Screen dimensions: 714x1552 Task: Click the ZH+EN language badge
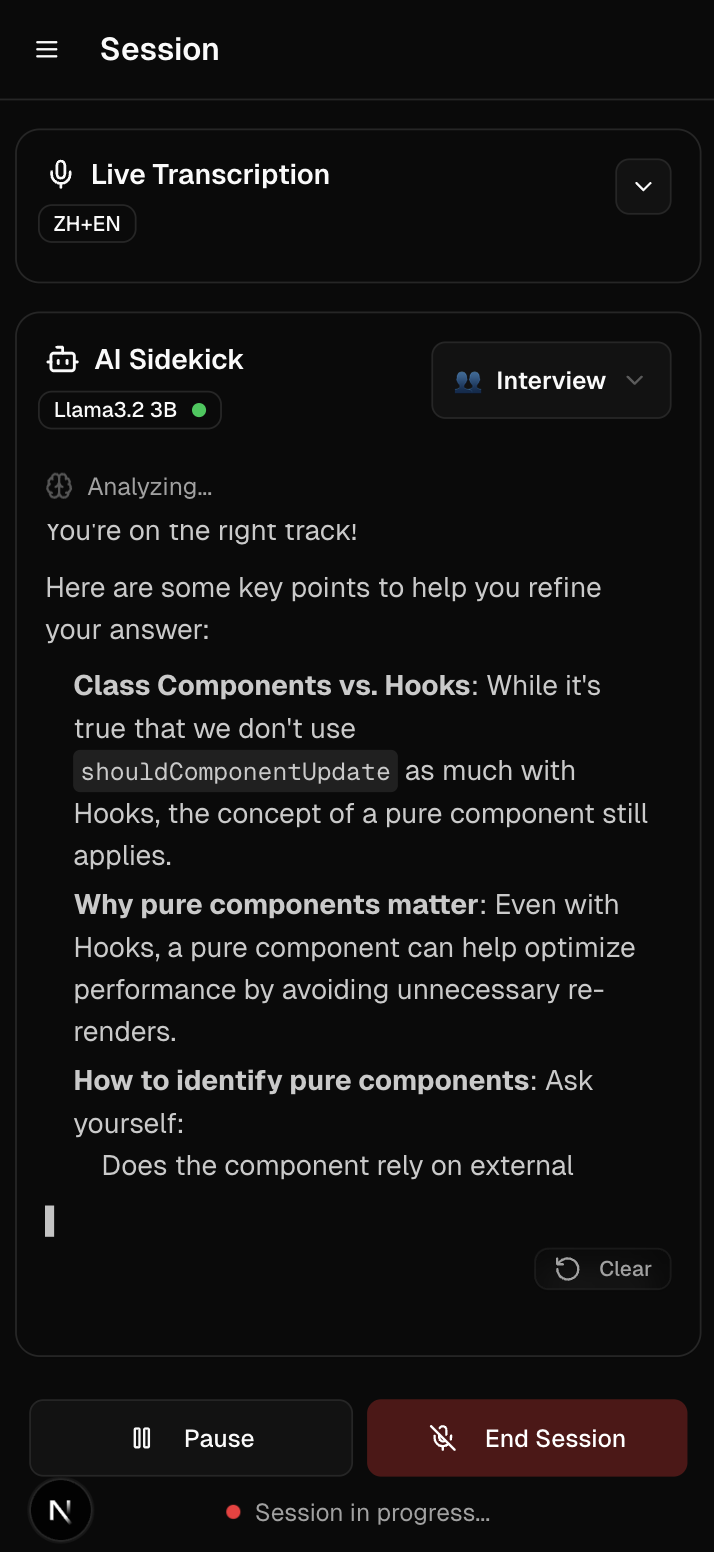[87, 224]
